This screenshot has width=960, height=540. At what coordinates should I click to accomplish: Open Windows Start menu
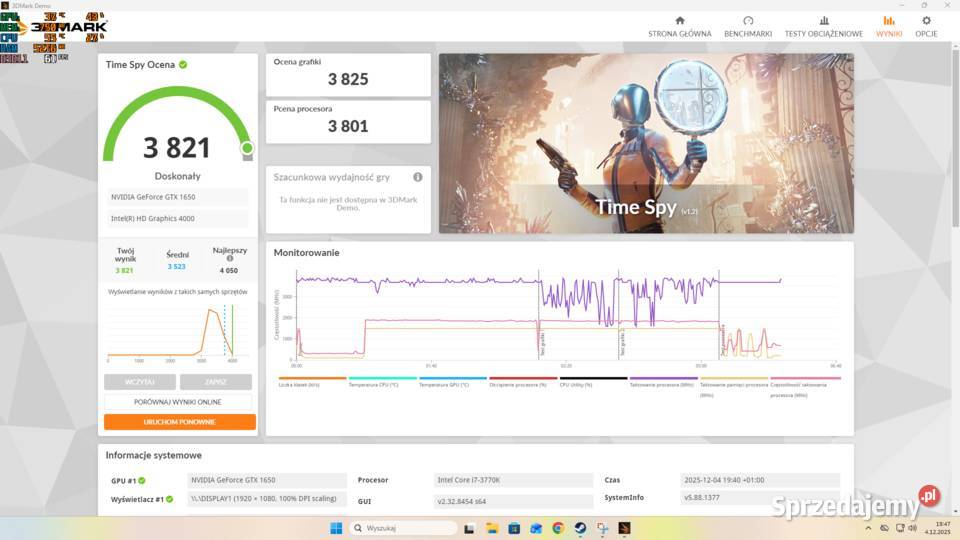click(x=336, y=528)
